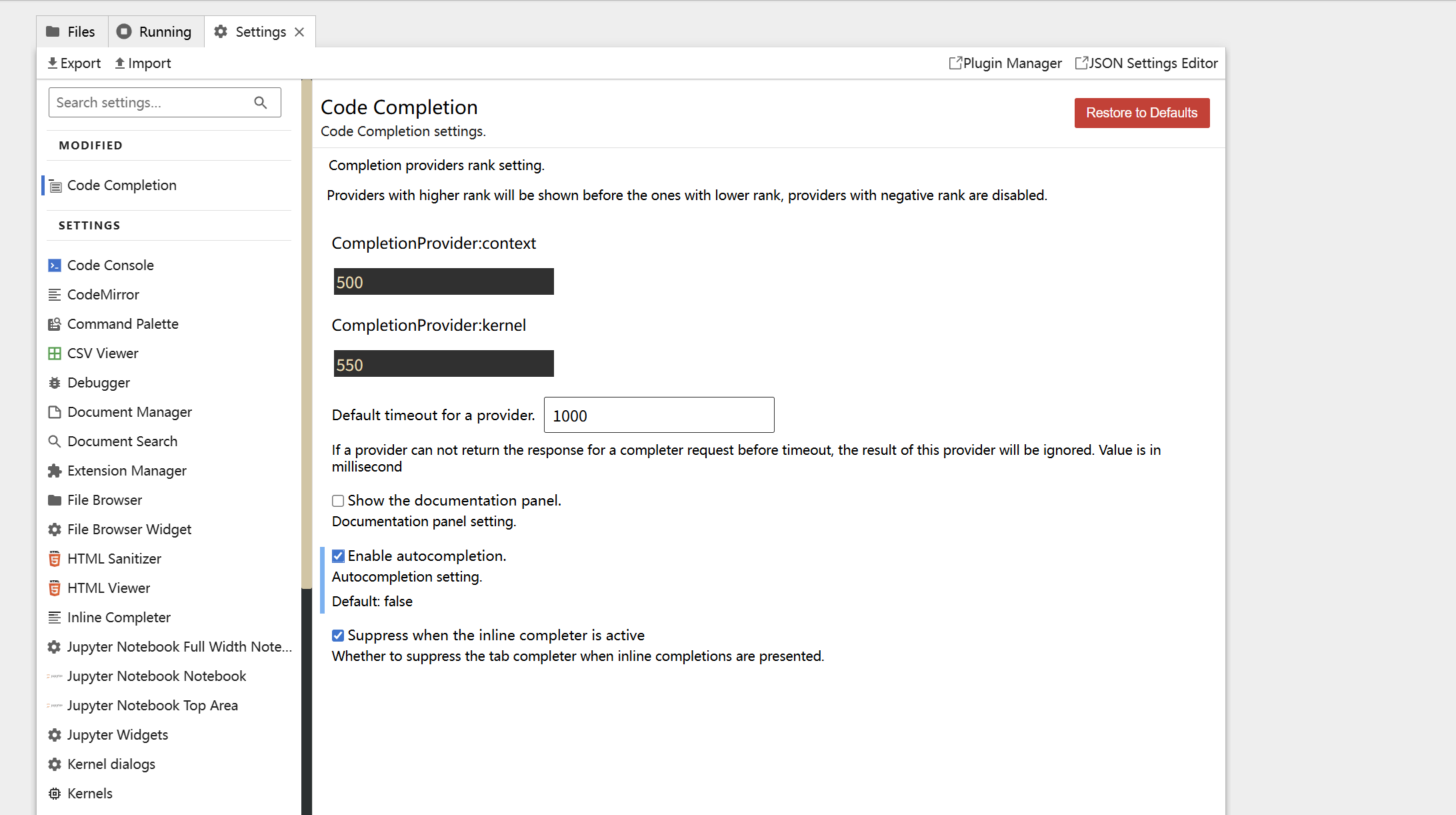Open Code Completion under Modified
Image resolution: width=1456 pixels, height=815 pixels.
pos(121,185)
